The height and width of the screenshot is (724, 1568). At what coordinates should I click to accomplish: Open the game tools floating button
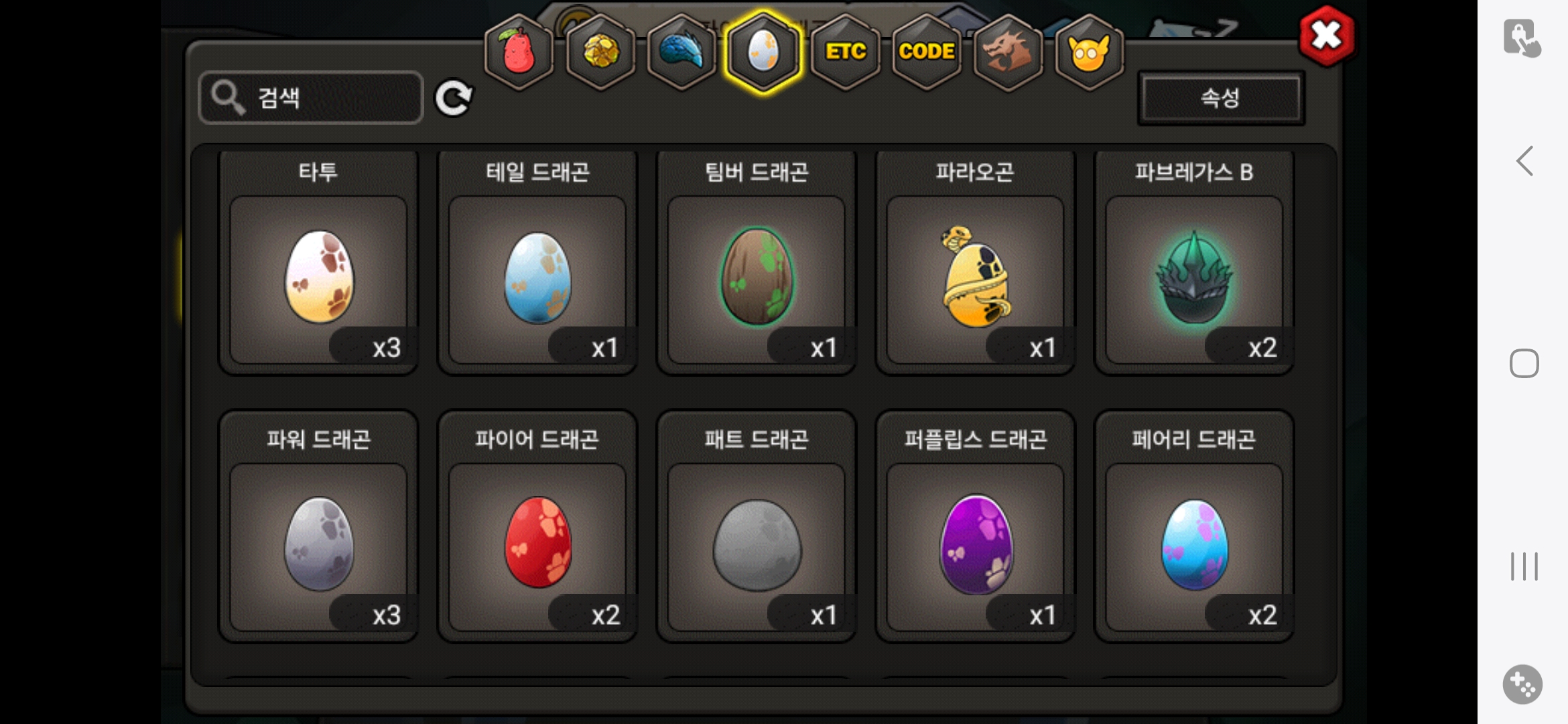pos(1522,684)
